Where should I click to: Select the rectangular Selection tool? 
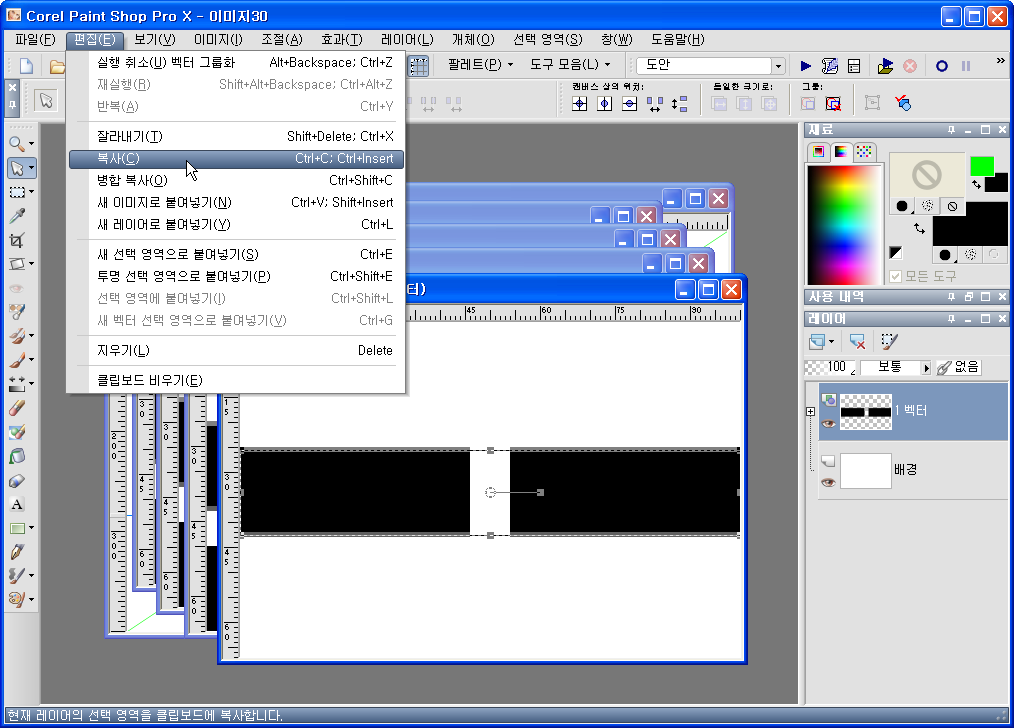(x=17, y=192)
